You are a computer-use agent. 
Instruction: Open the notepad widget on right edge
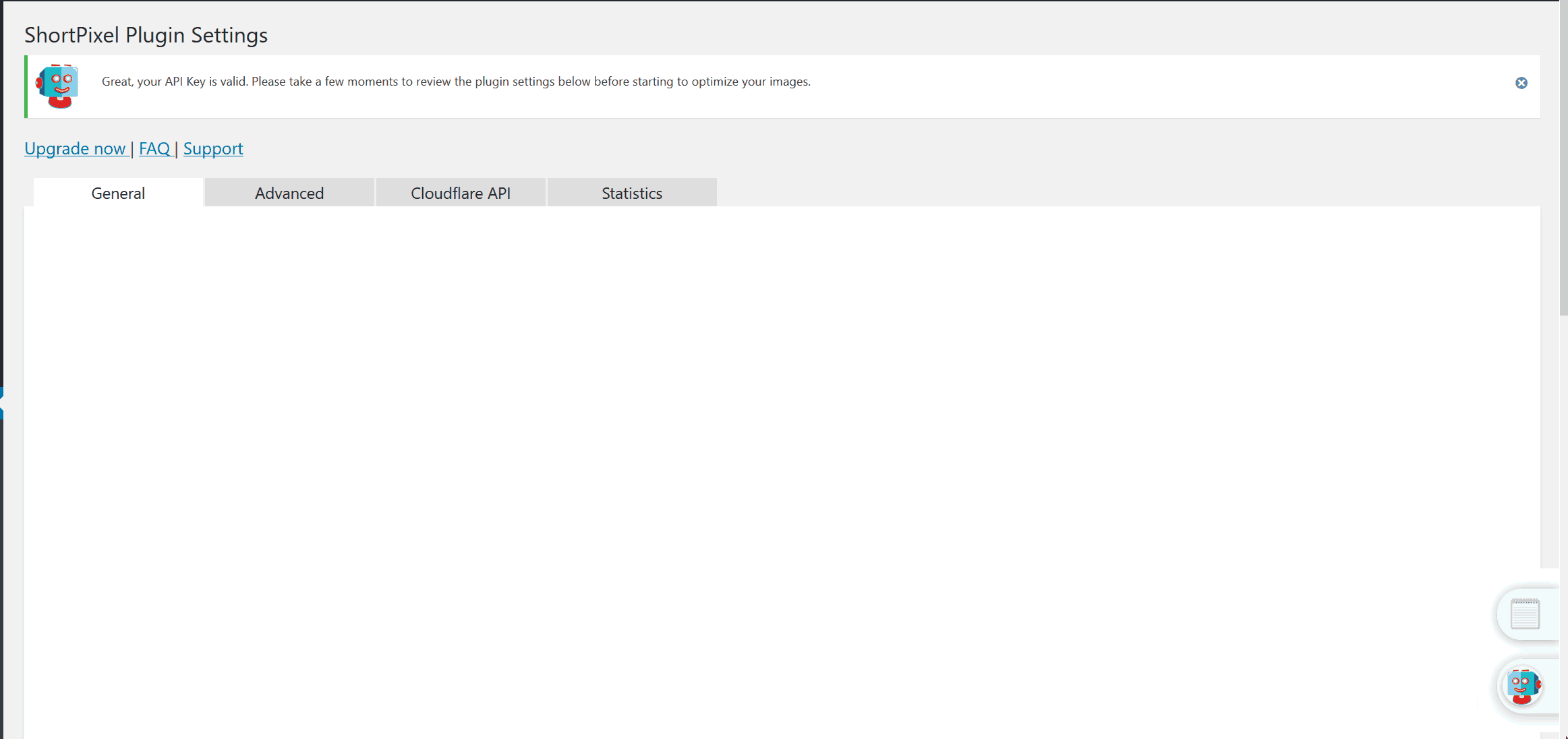[x=1525, y=614]
